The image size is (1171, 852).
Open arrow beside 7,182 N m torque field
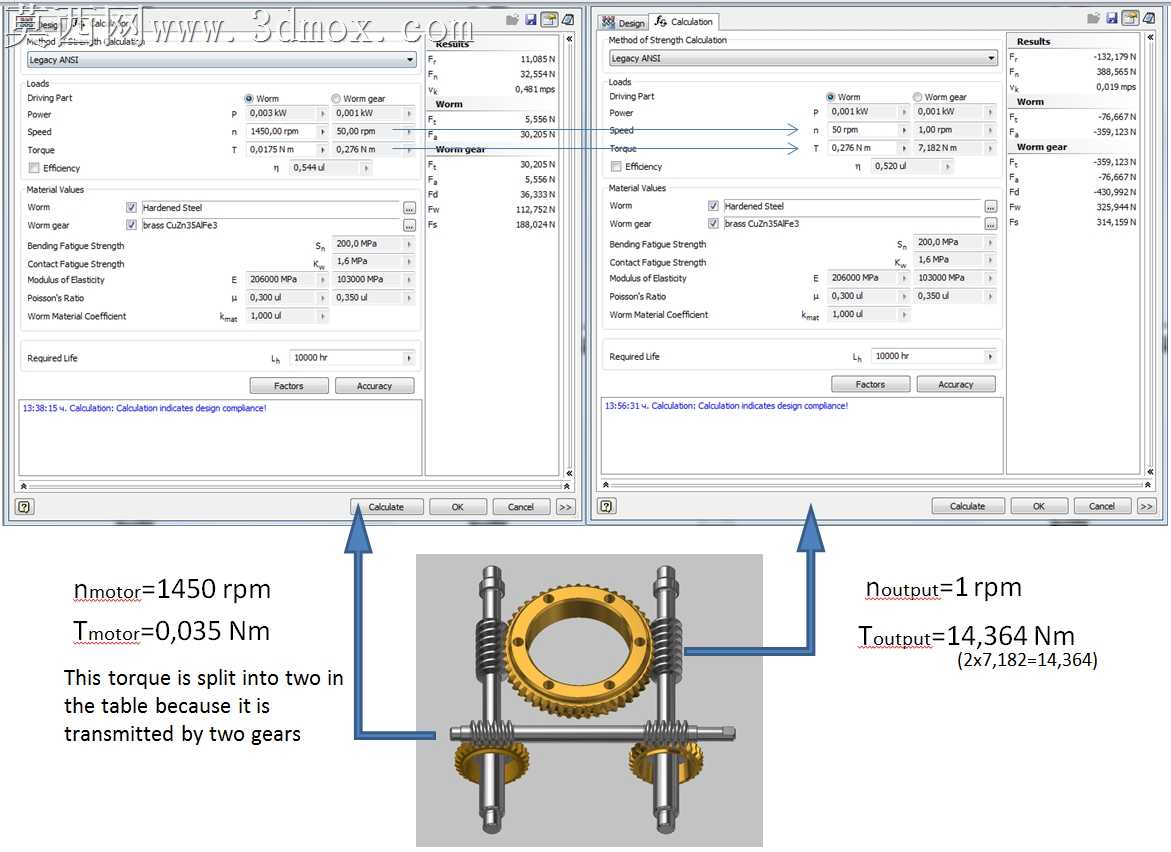point(991,148)
